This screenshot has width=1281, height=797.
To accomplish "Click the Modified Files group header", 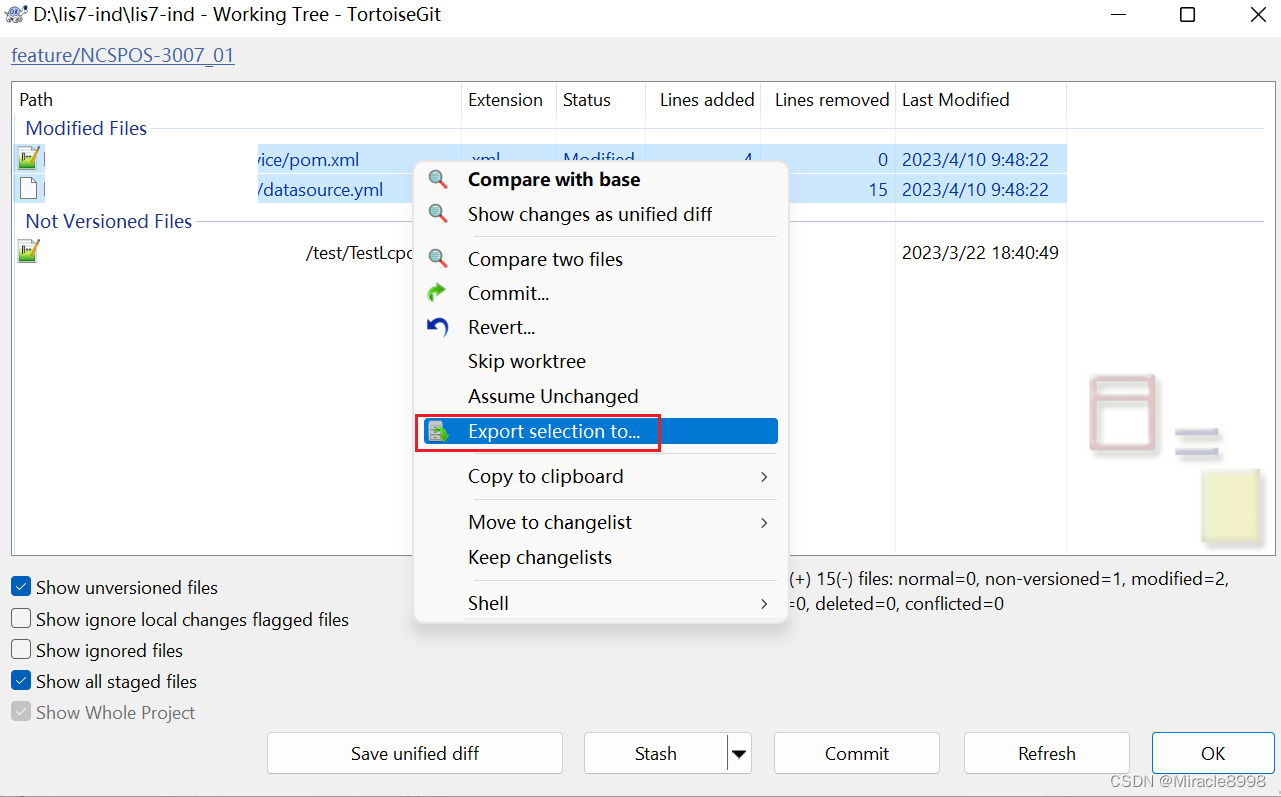I will click(x=86, y=128).
